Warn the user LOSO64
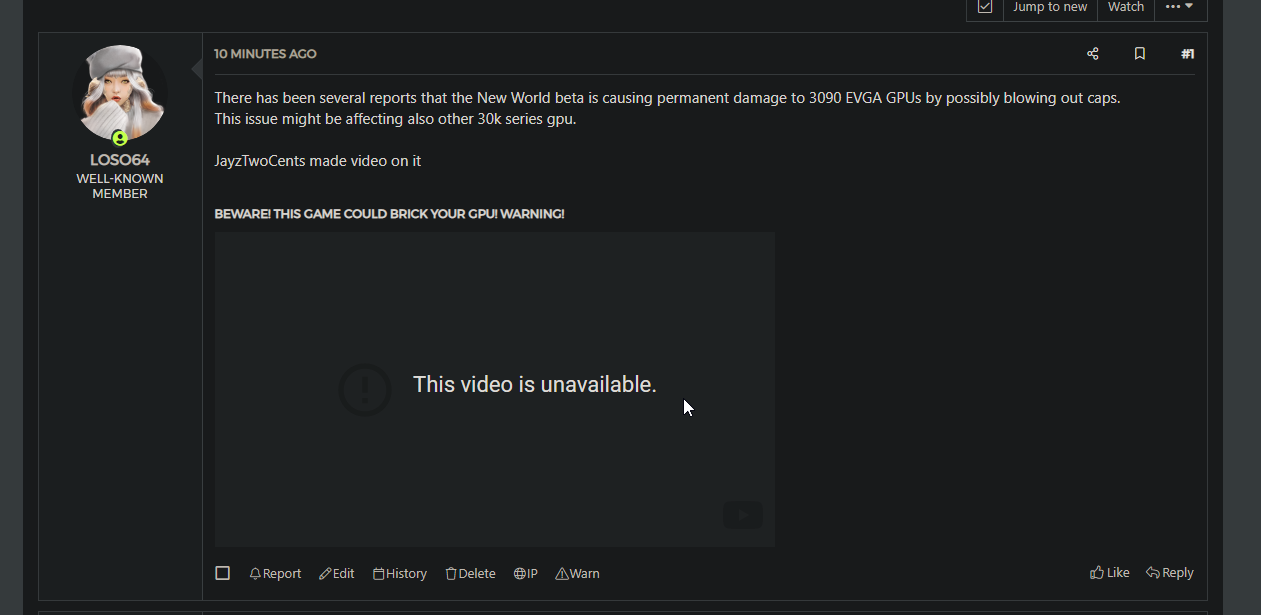 578,573
